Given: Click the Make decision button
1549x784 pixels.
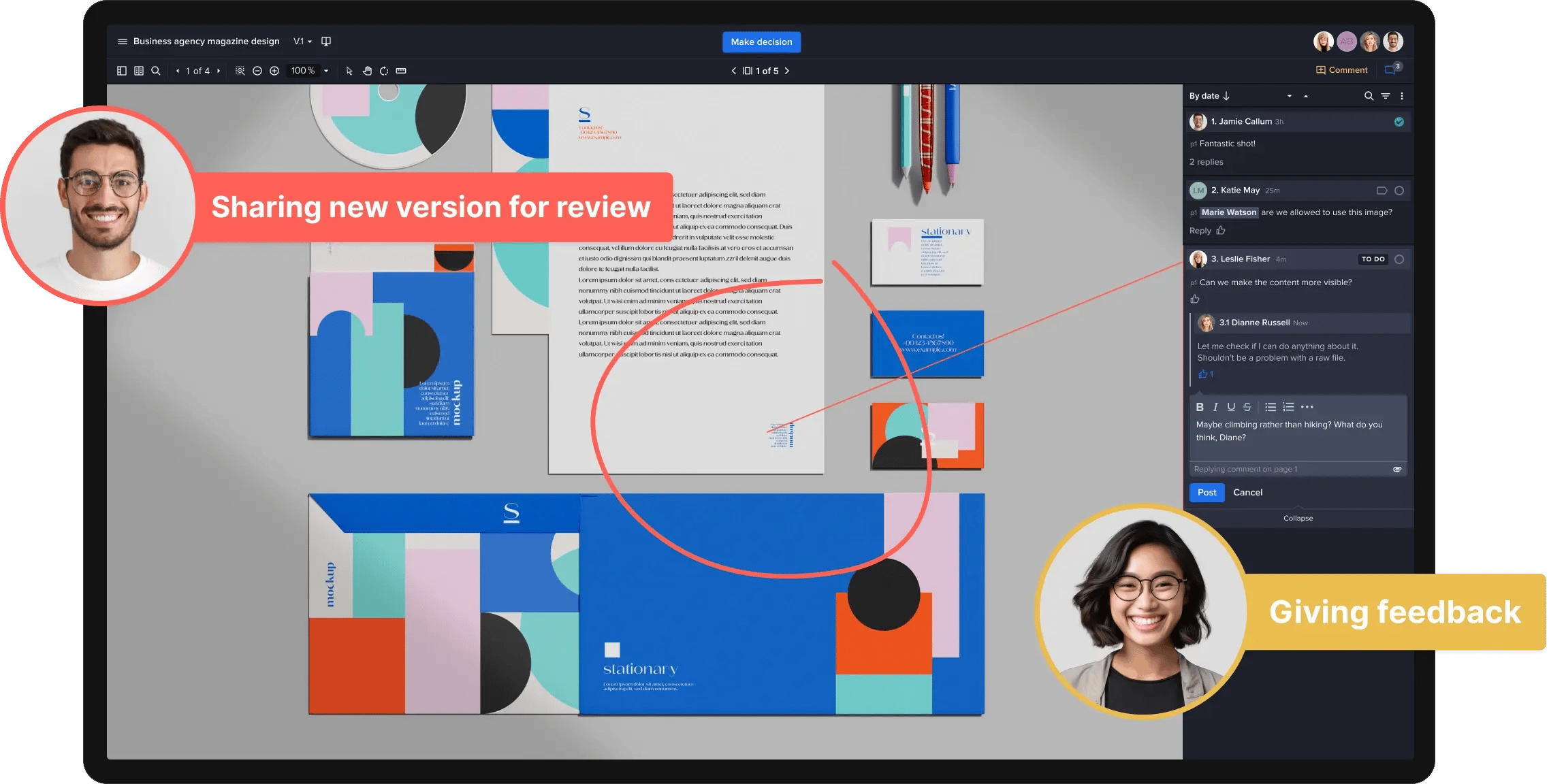Looking at the screenshot, I should pos(761,42).
